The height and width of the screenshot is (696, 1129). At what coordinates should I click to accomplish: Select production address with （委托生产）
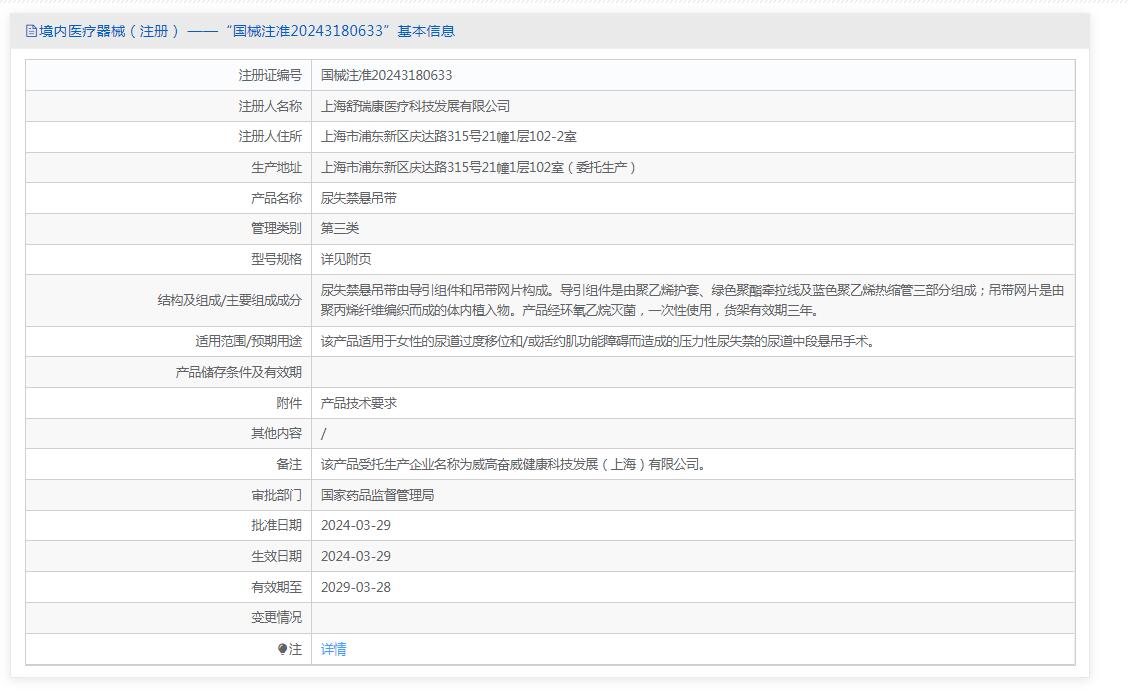coord(478,168)
